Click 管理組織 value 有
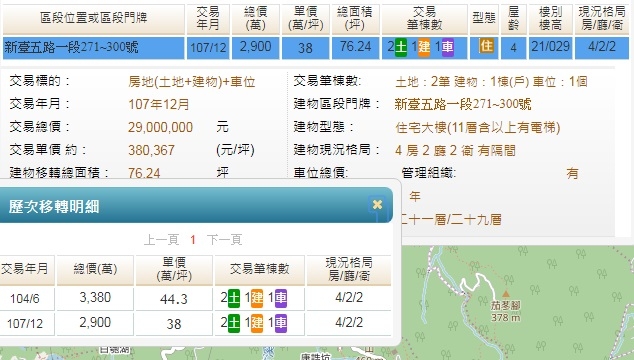 pos(572,174)
